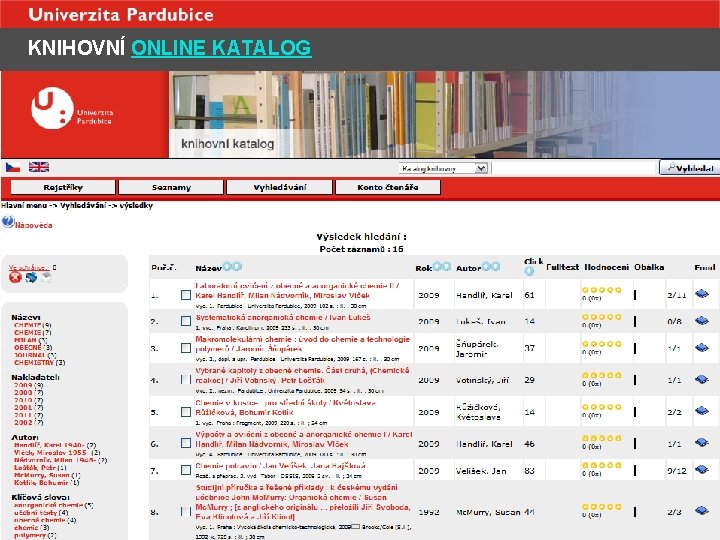Viewport: 720px width, 540px height.
Task: Open the Fond icon for Velíšek, Jan row
Action: coord(702,470)
